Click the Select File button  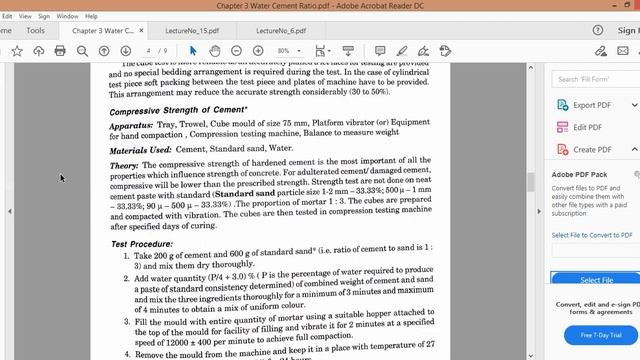coord(596,278)
